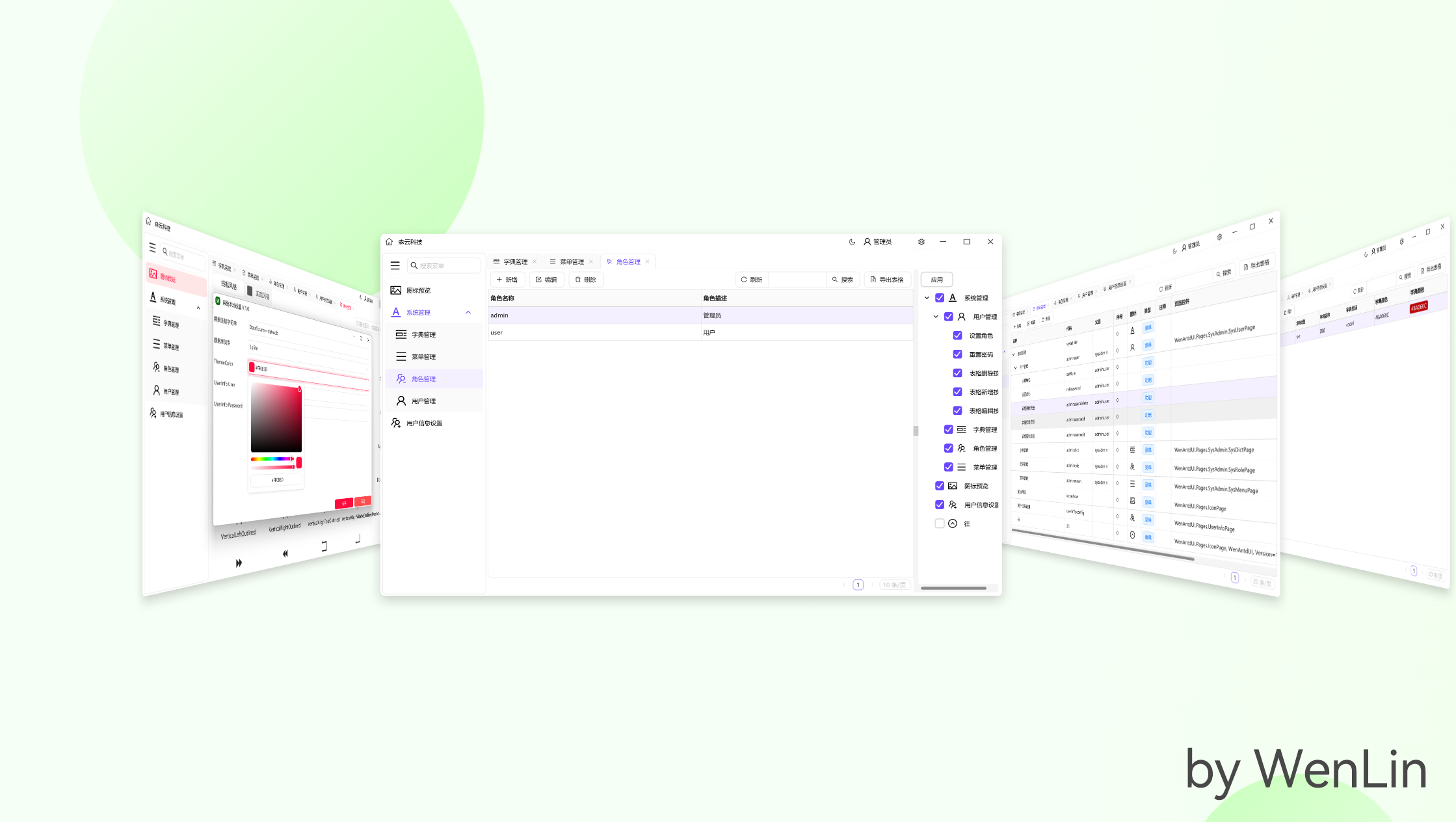Click the 应用 button in permission panel
Viewport: 1456px width, 822px height.
pos(936,279)
